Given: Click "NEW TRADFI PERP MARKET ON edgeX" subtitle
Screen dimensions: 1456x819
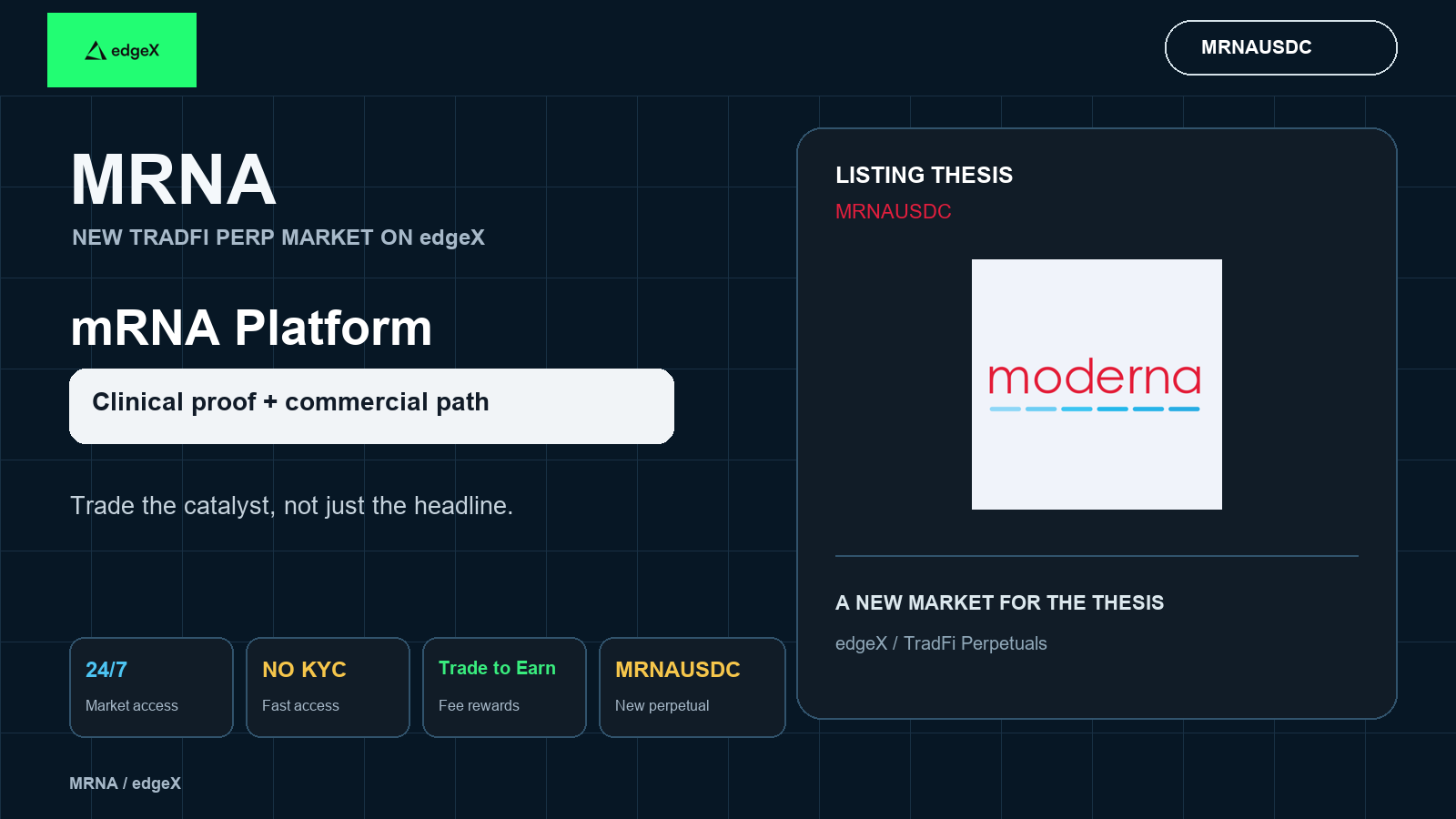Looking at the screenshot, I should coord(278,238).
